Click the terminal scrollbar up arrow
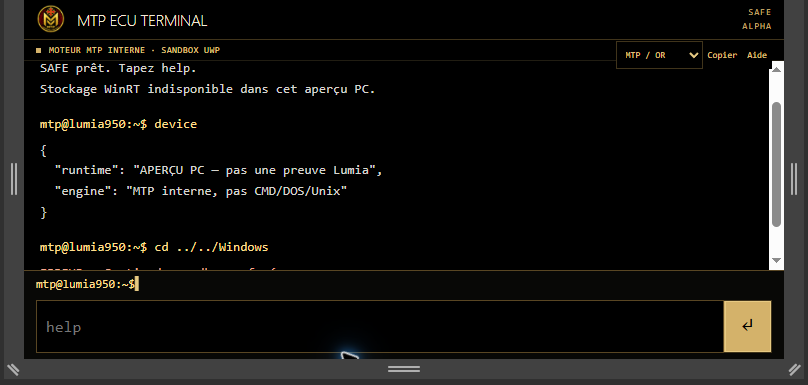Screen dimensions: 808x385 (x=777, y=69)
